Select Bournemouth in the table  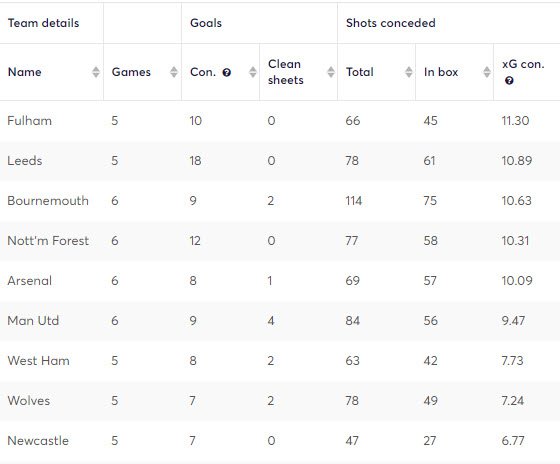click(48, 201)
